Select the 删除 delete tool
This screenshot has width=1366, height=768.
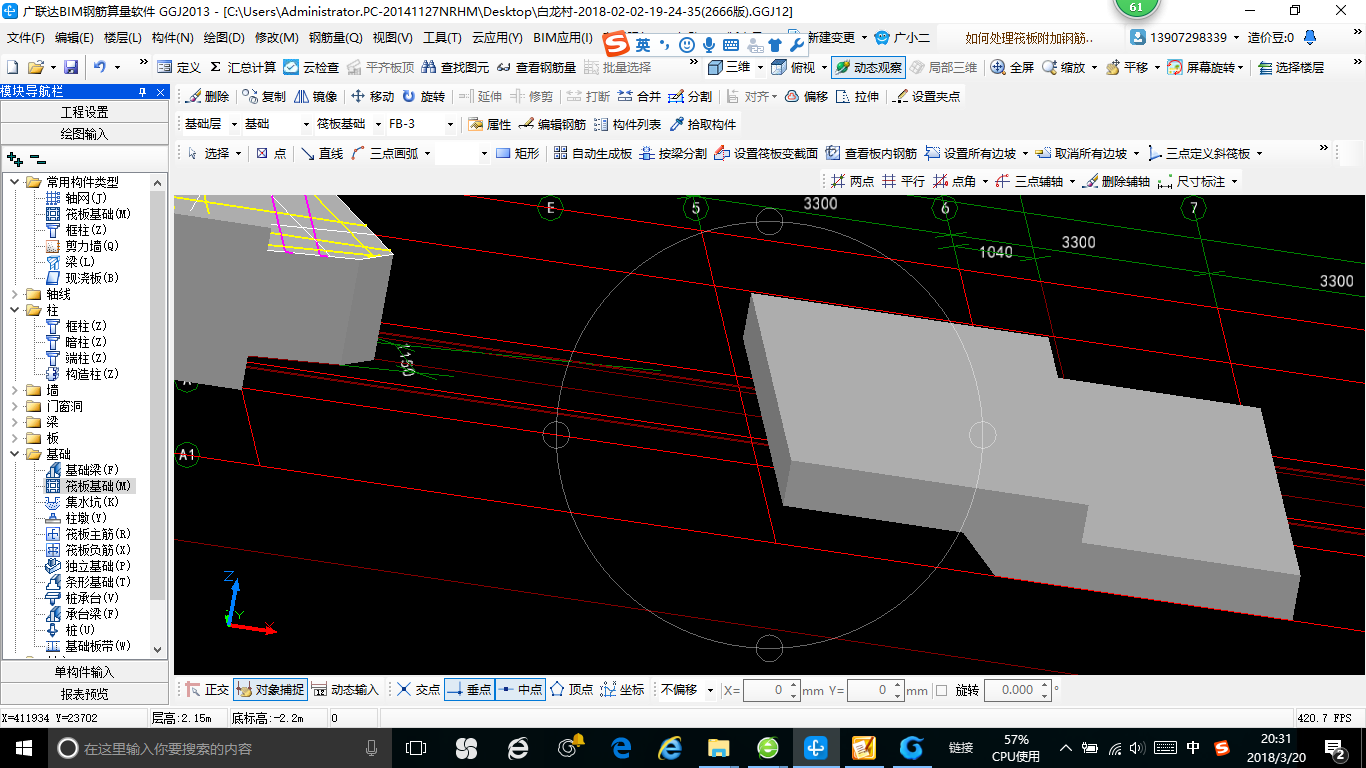208,96
